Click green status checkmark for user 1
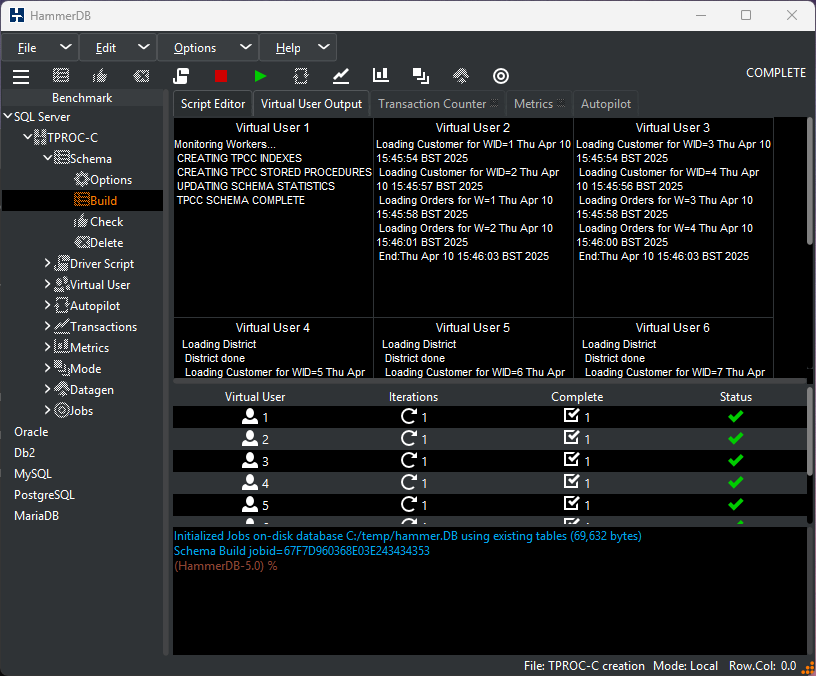The height and width of the screenshot is (676, 816). pyautogui.click(x=735, y=416)
